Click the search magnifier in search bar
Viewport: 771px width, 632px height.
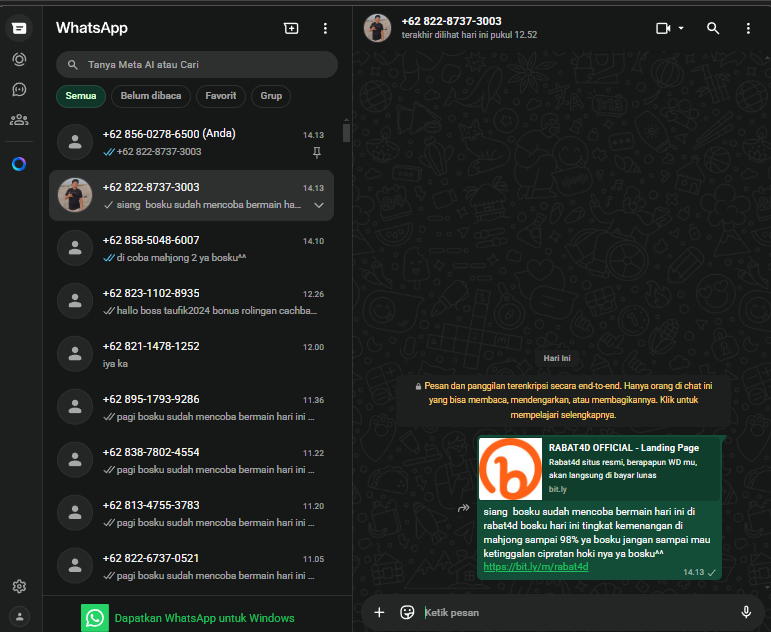point(73,64)
